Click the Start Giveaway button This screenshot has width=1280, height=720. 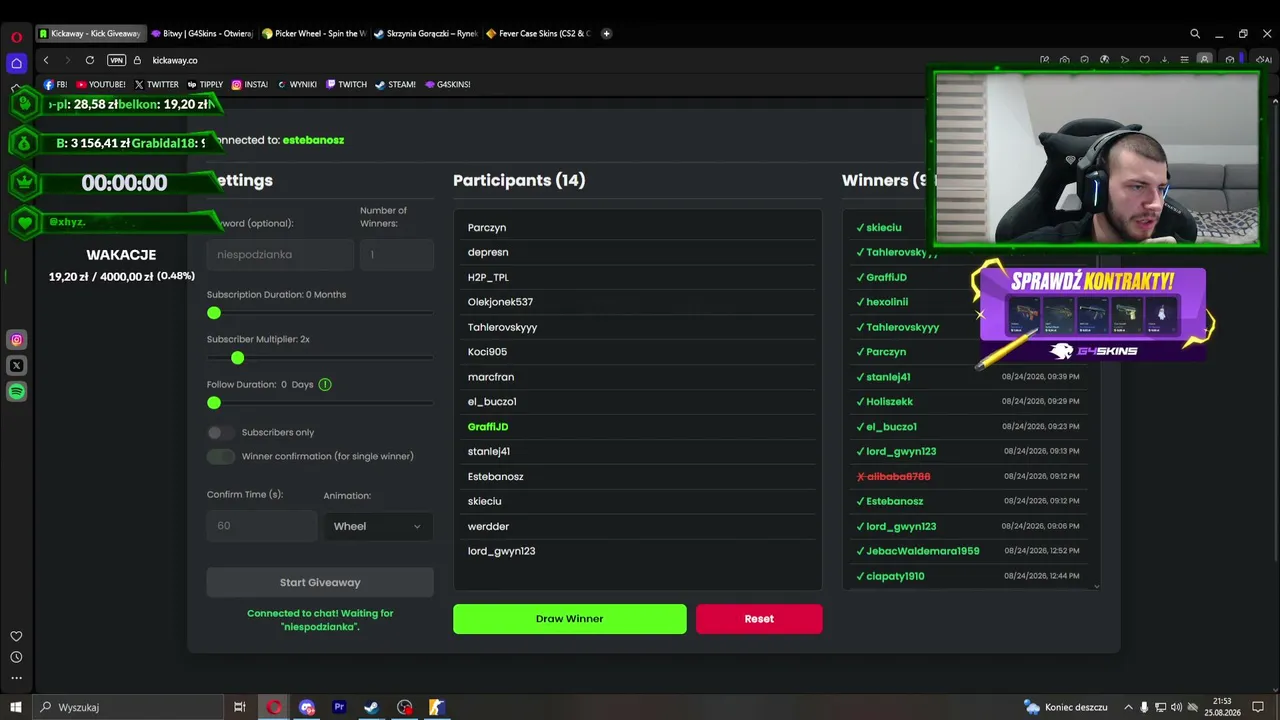[x=320, y=582]
